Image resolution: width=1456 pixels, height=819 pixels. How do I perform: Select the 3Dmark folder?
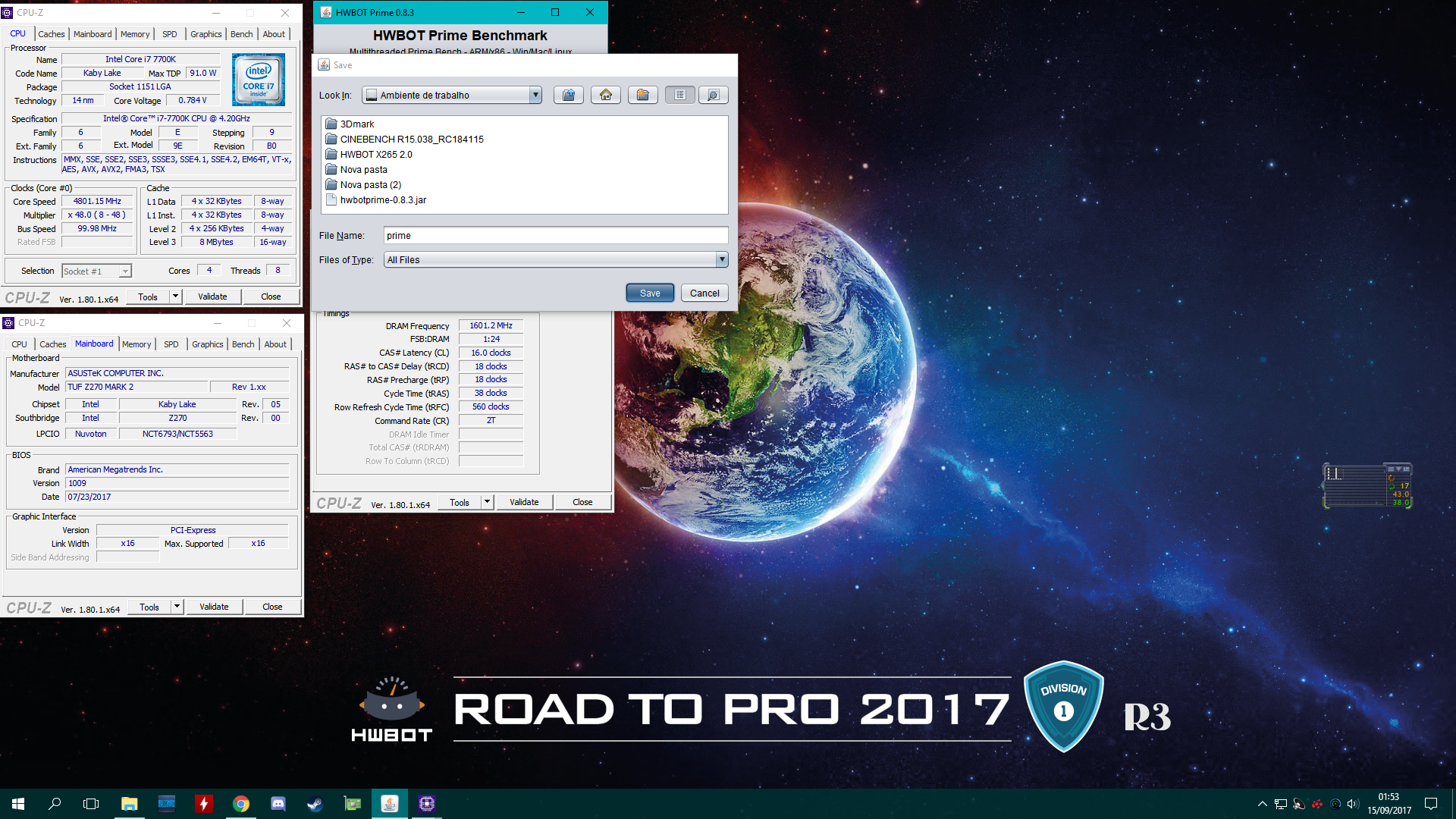[350, 124]
